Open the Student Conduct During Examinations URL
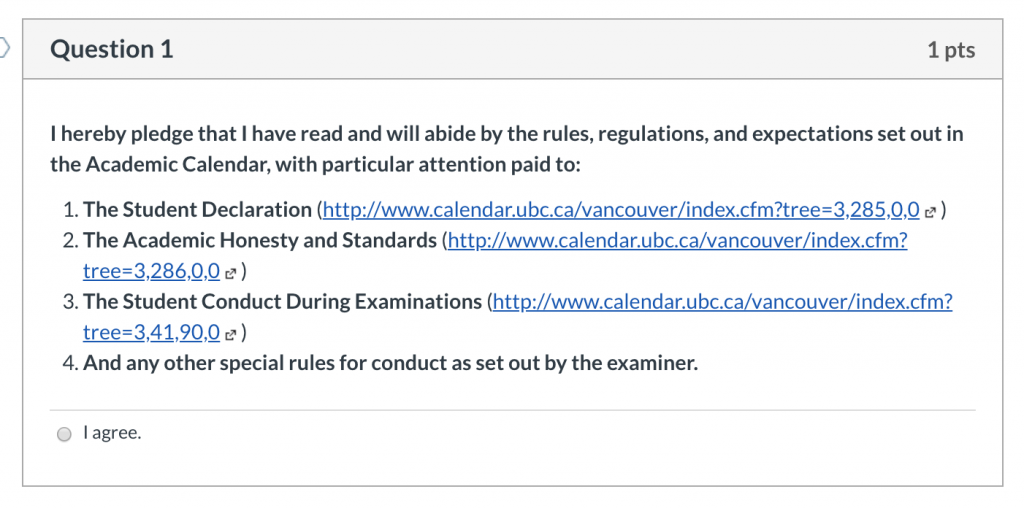1024x508 pixels. click(x=723, y=302)
